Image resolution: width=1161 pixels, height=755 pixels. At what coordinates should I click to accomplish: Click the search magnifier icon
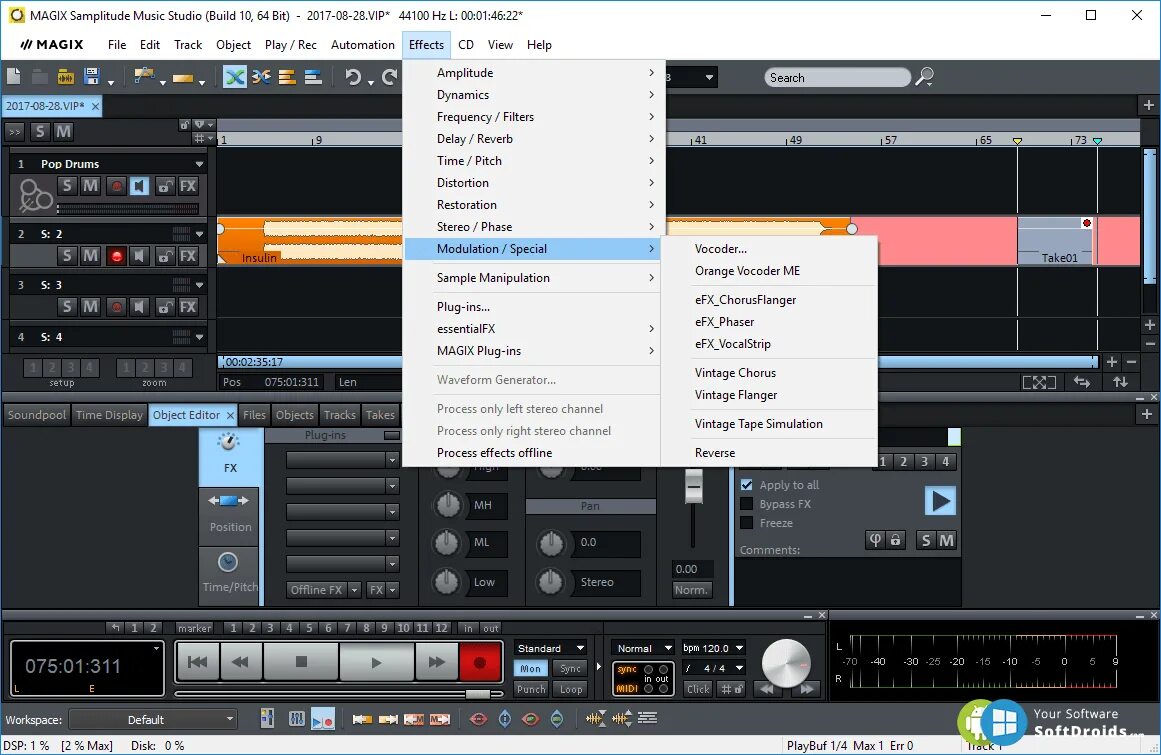point(924,76)
